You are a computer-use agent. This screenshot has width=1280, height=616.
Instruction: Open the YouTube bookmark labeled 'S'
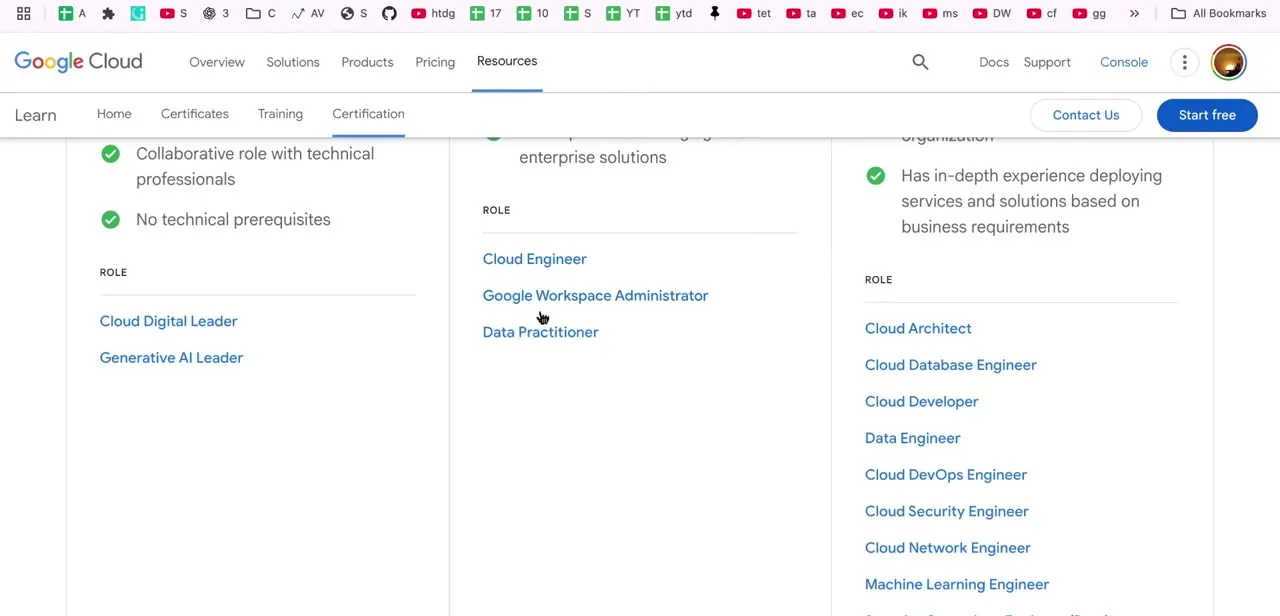[174, 13]
